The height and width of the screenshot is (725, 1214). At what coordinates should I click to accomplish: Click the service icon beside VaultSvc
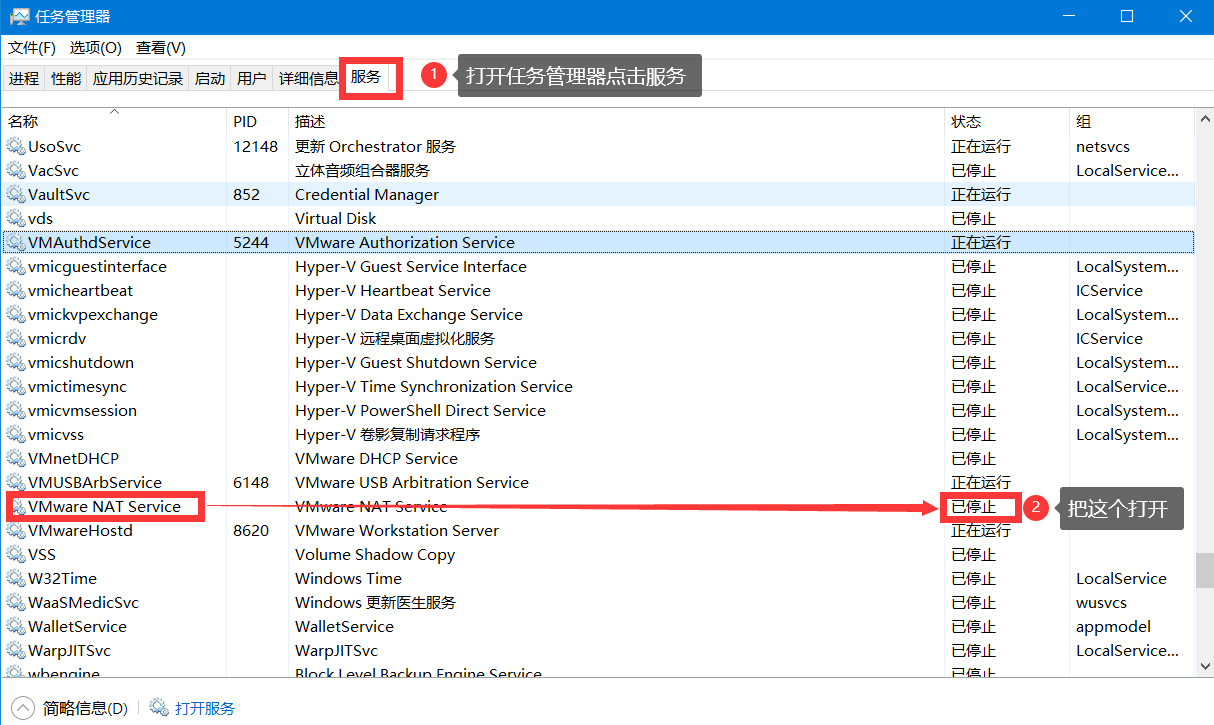15,194
